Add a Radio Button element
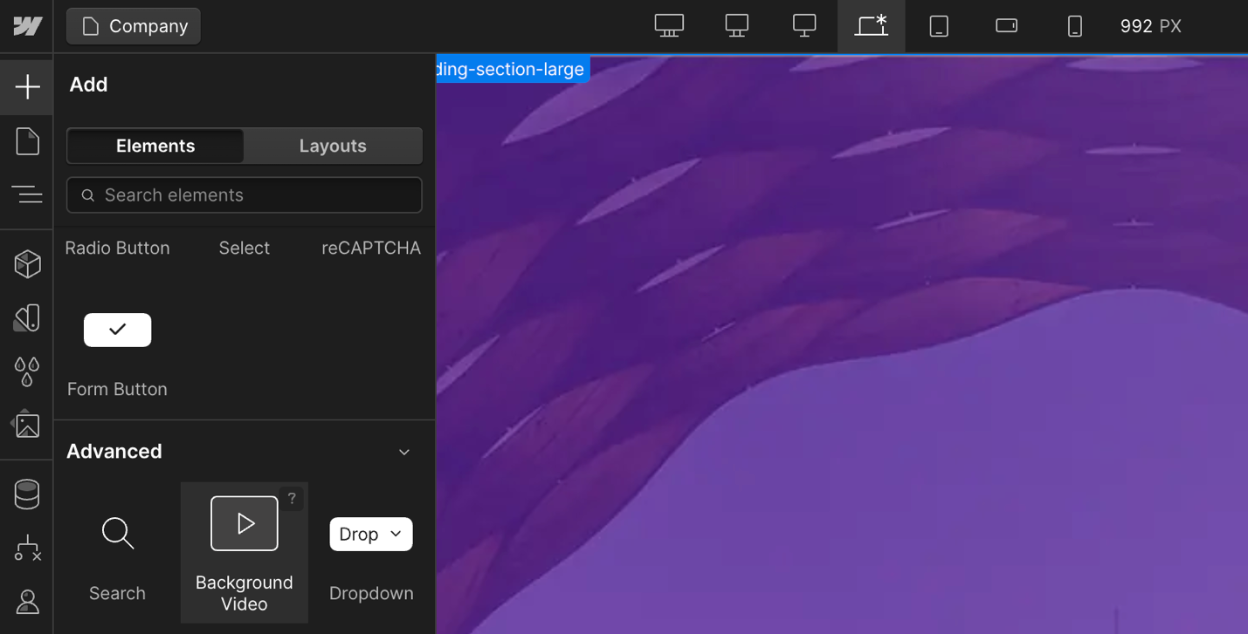The image size is (1248, 634). click(x=117, y=248)
